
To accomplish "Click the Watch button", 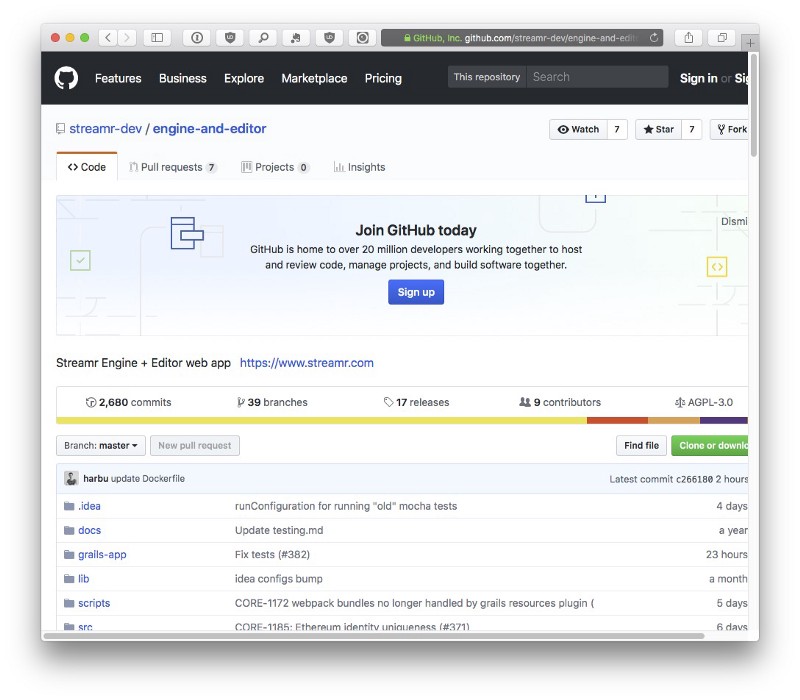I will pos(578,130).
